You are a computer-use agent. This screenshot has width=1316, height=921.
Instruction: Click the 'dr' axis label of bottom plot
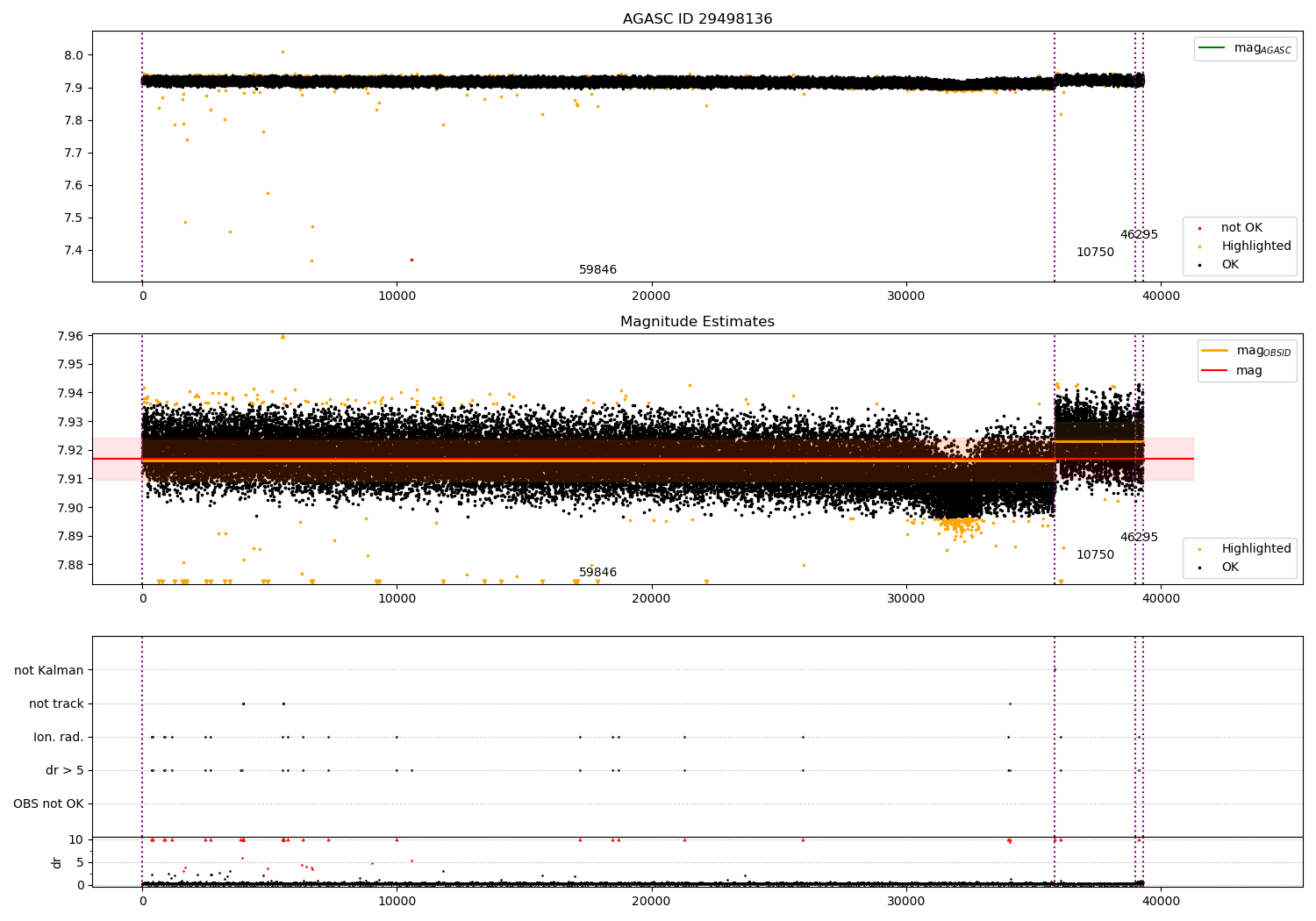click(x=57, y=862)
